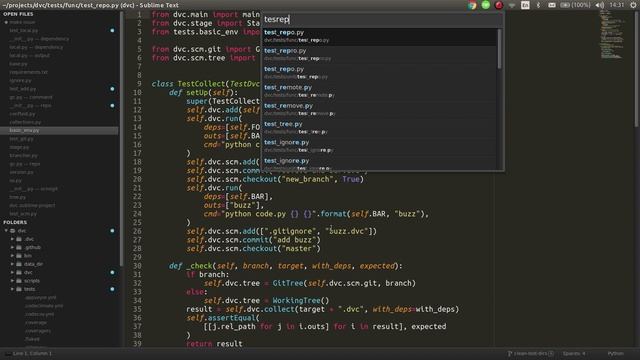Click the tests folder icon in sidebar
This screenshot has height=360, width=640.
tap(19, 289)
